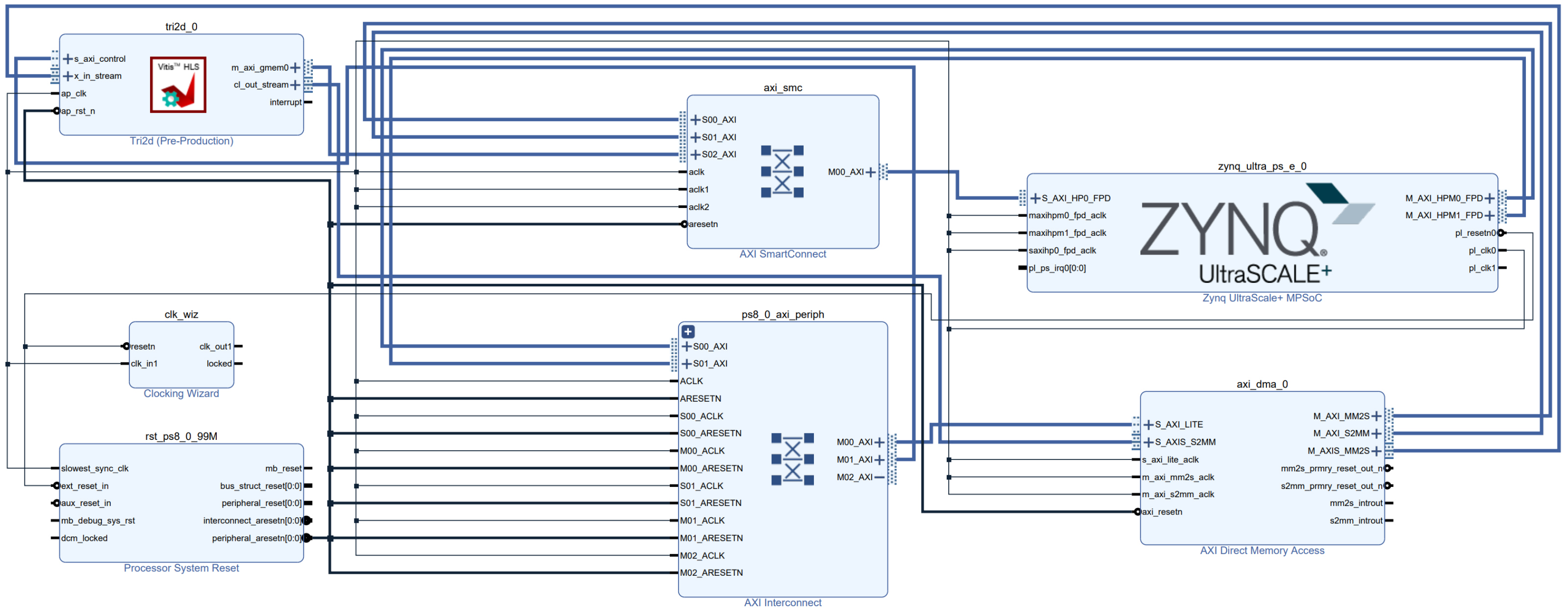Click the ZYNQ UltraScale+ logo

pyautogui.click(x=1258, y=234)
